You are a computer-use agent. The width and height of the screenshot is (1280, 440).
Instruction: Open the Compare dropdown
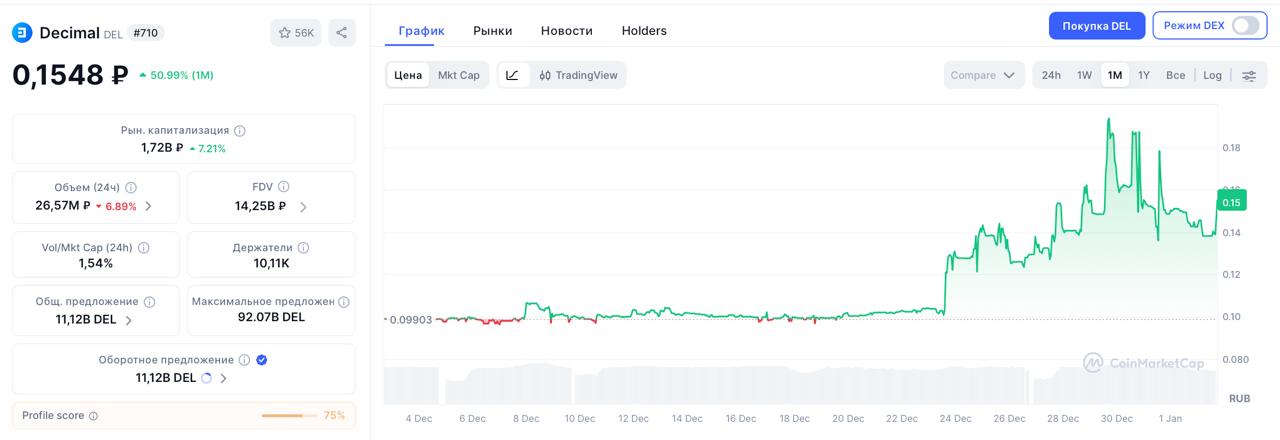[984, 75]
